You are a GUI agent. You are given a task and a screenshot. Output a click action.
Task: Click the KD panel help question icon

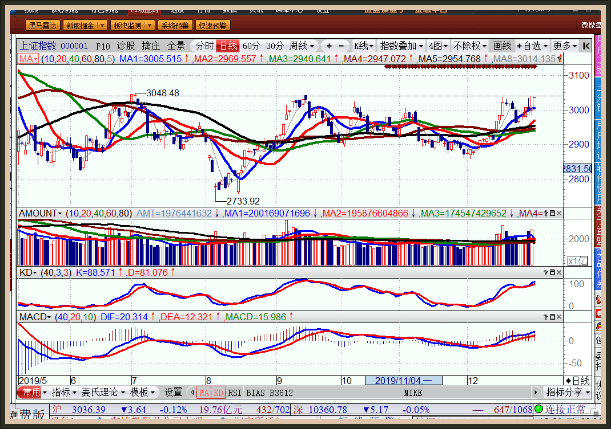[x=546, y=273]
